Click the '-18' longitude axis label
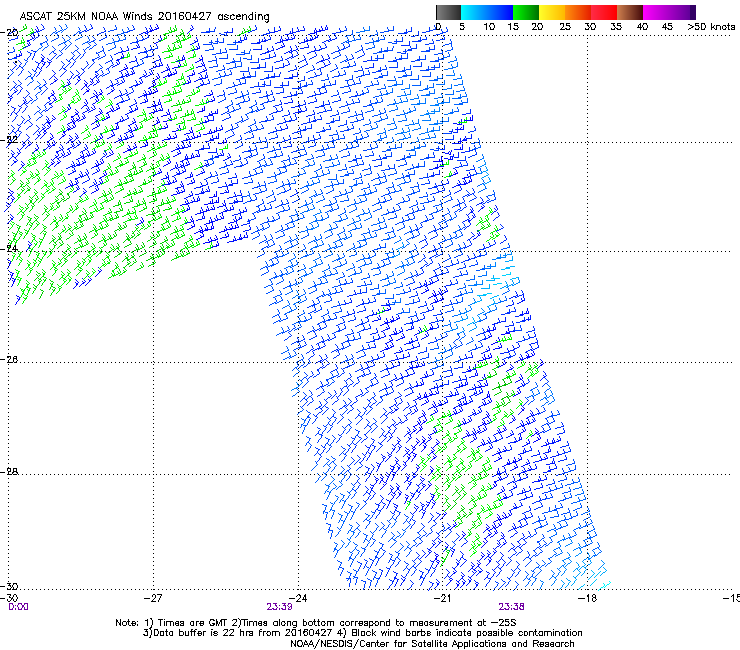 pos(587,599)
